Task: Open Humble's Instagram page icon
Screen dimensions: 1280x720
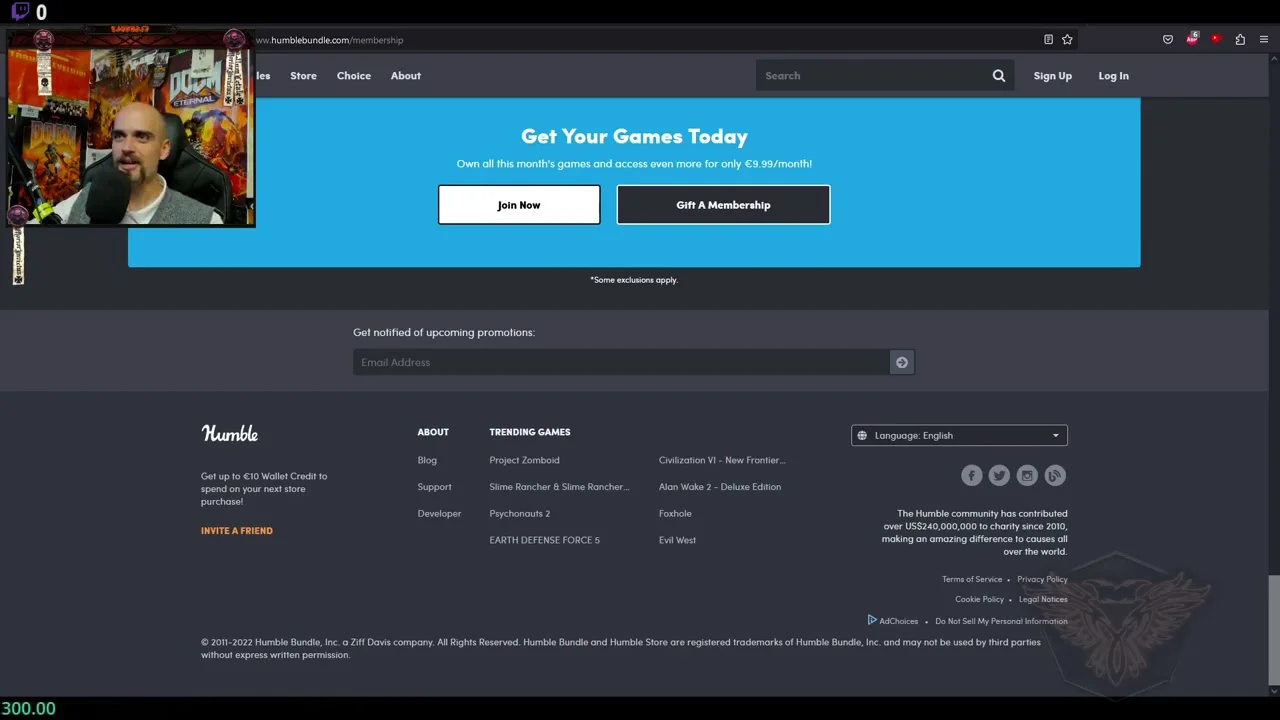Action: pyautogui.click(x=1027, y=476)
